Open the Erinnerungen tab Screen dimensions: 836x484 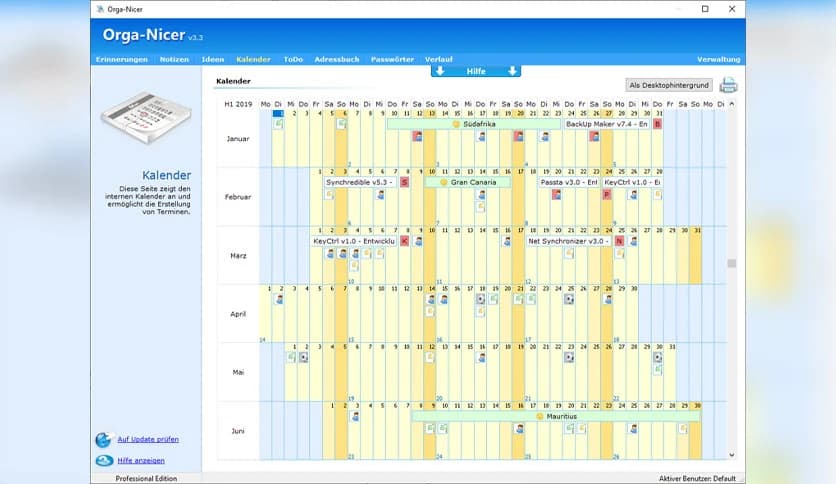(122, 59)
